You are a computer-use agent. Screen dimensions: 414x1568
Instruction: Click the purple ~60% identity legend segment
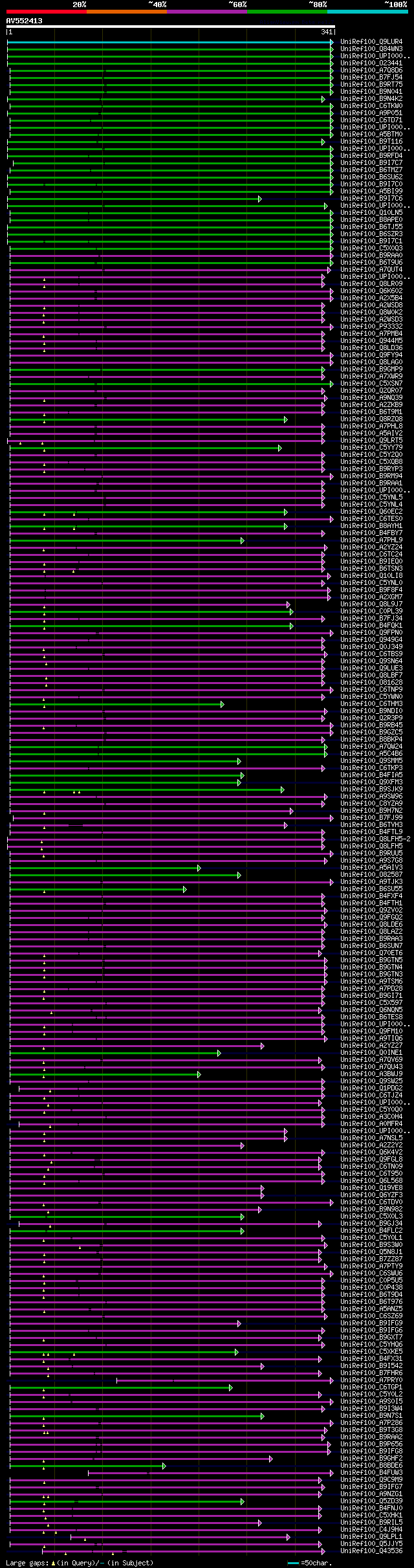pyautogui.click(x=207, y=12)
